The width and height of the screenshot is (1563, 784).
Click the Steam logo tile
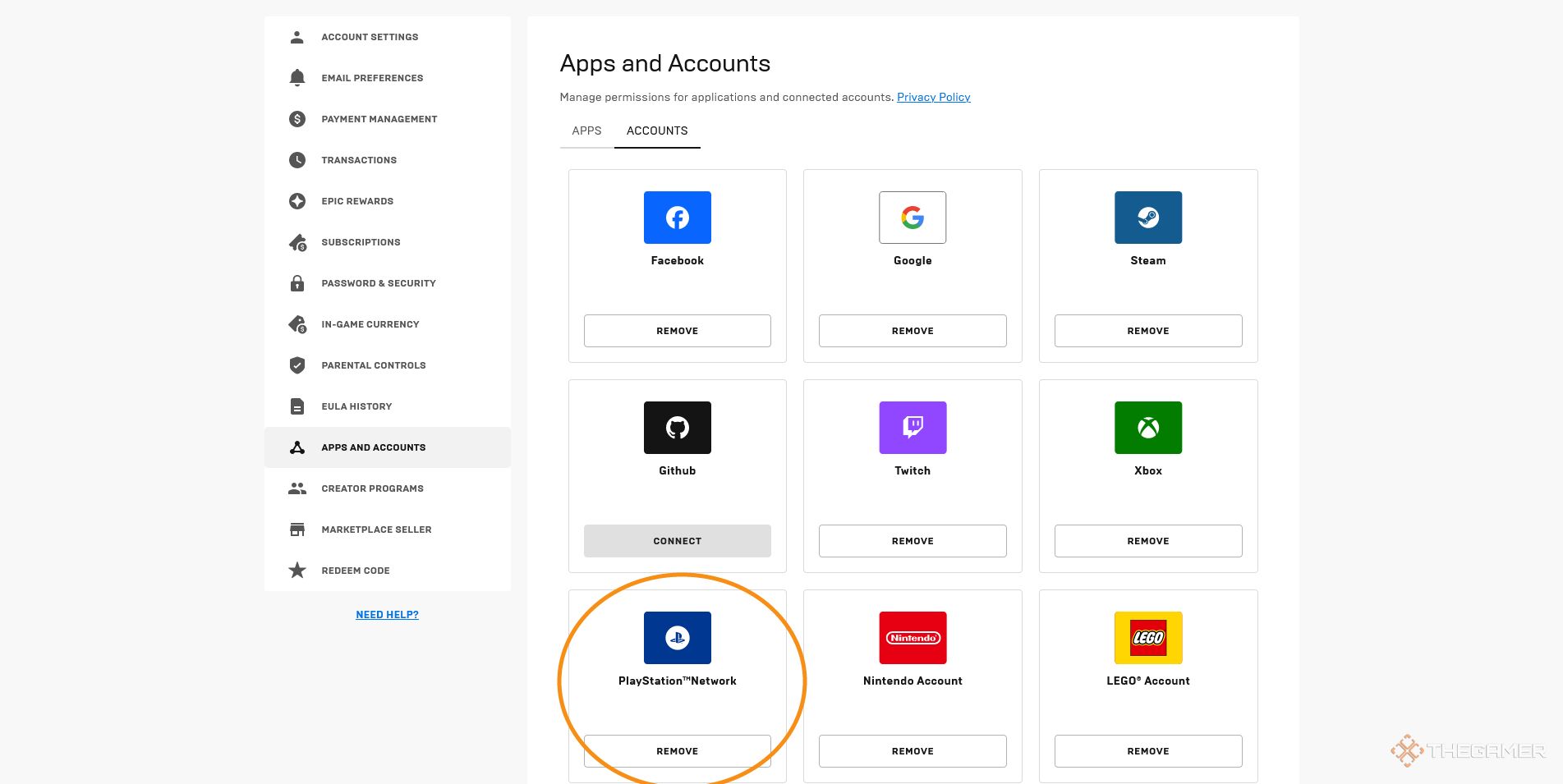[1148, 218]
